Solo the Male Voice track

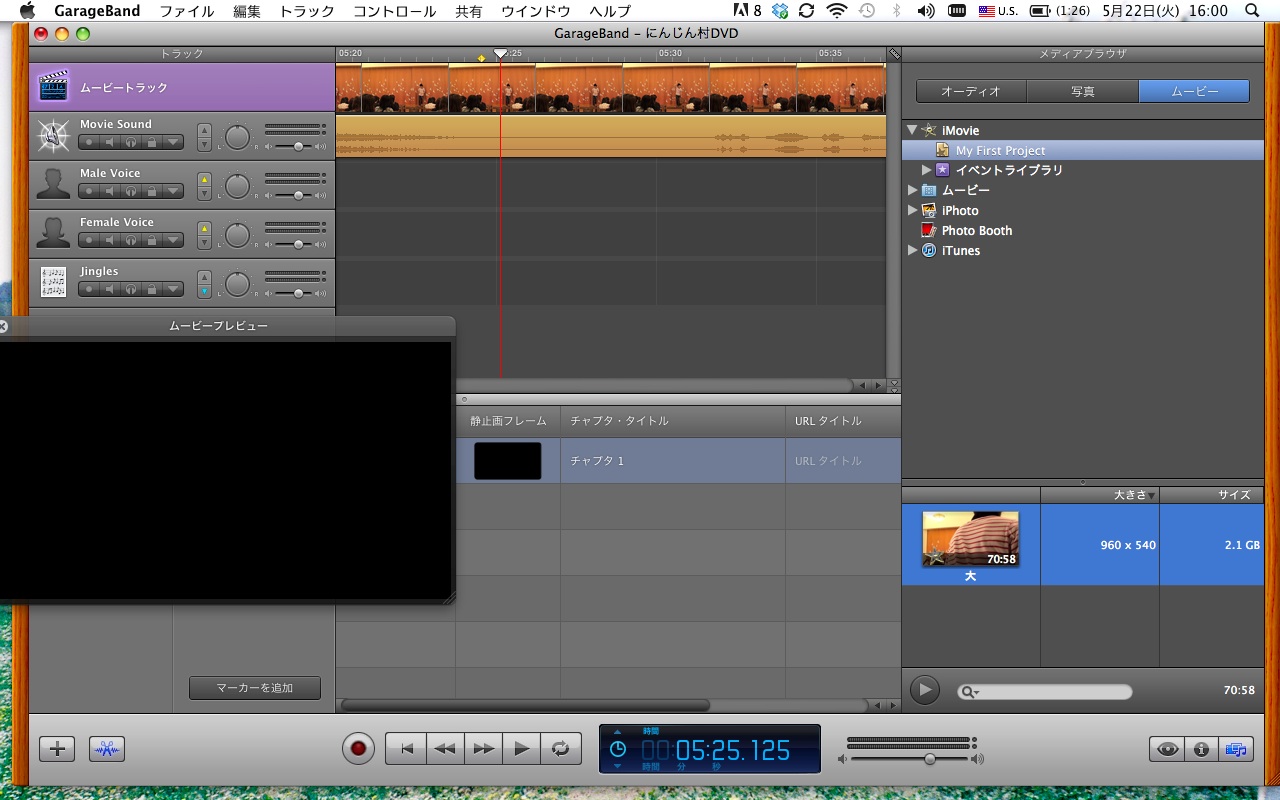click(x=131, y=191)
